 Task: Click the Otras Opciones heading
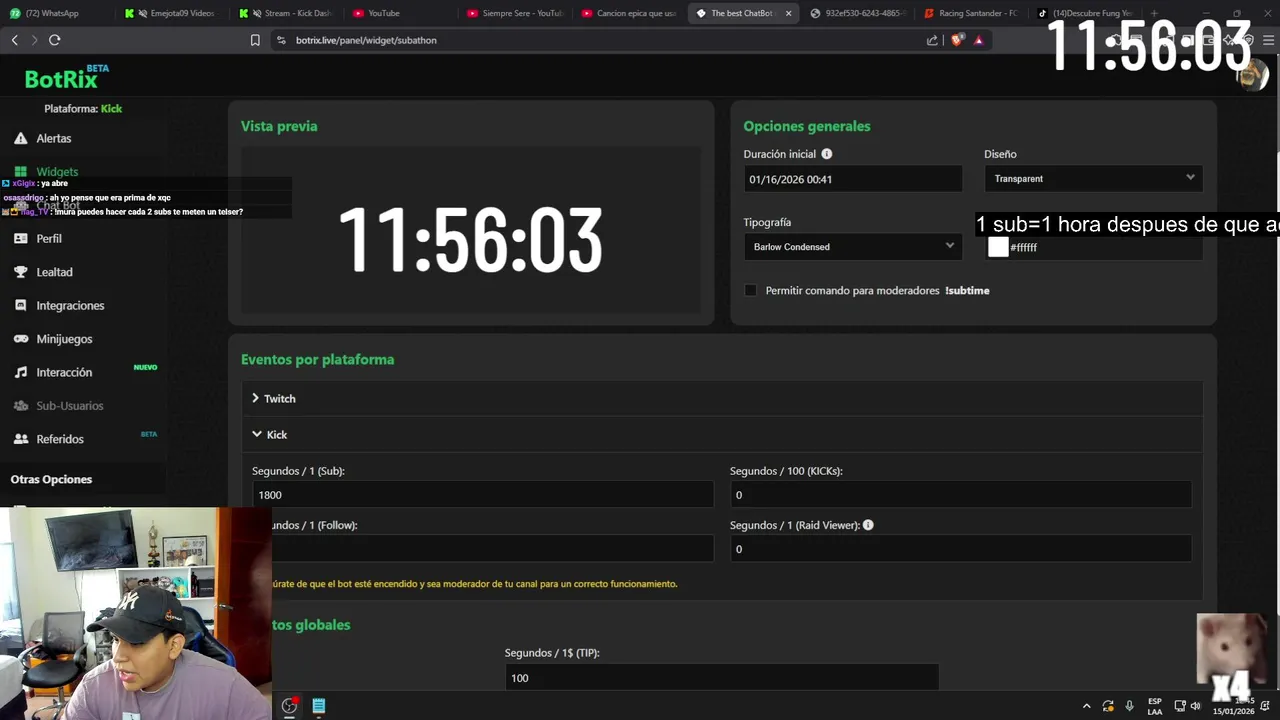click(51, 479)
